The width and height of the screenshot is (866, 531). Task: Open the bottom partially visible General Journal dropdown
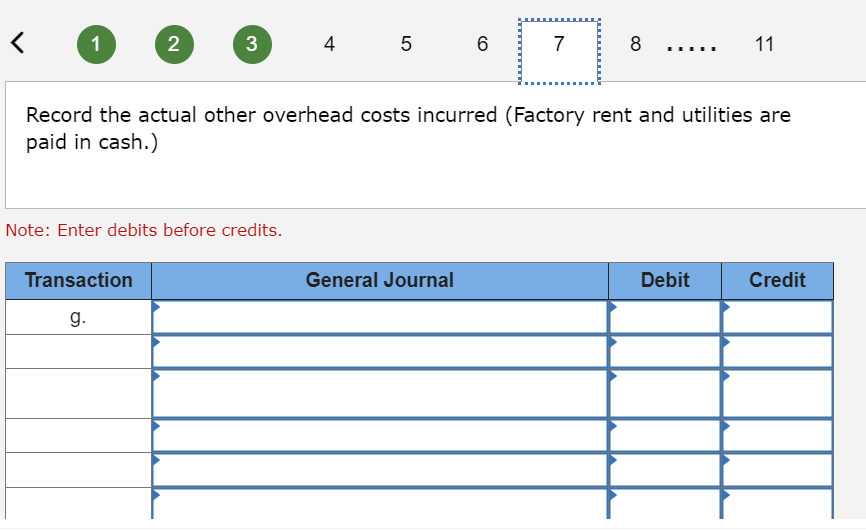[380, 504]
